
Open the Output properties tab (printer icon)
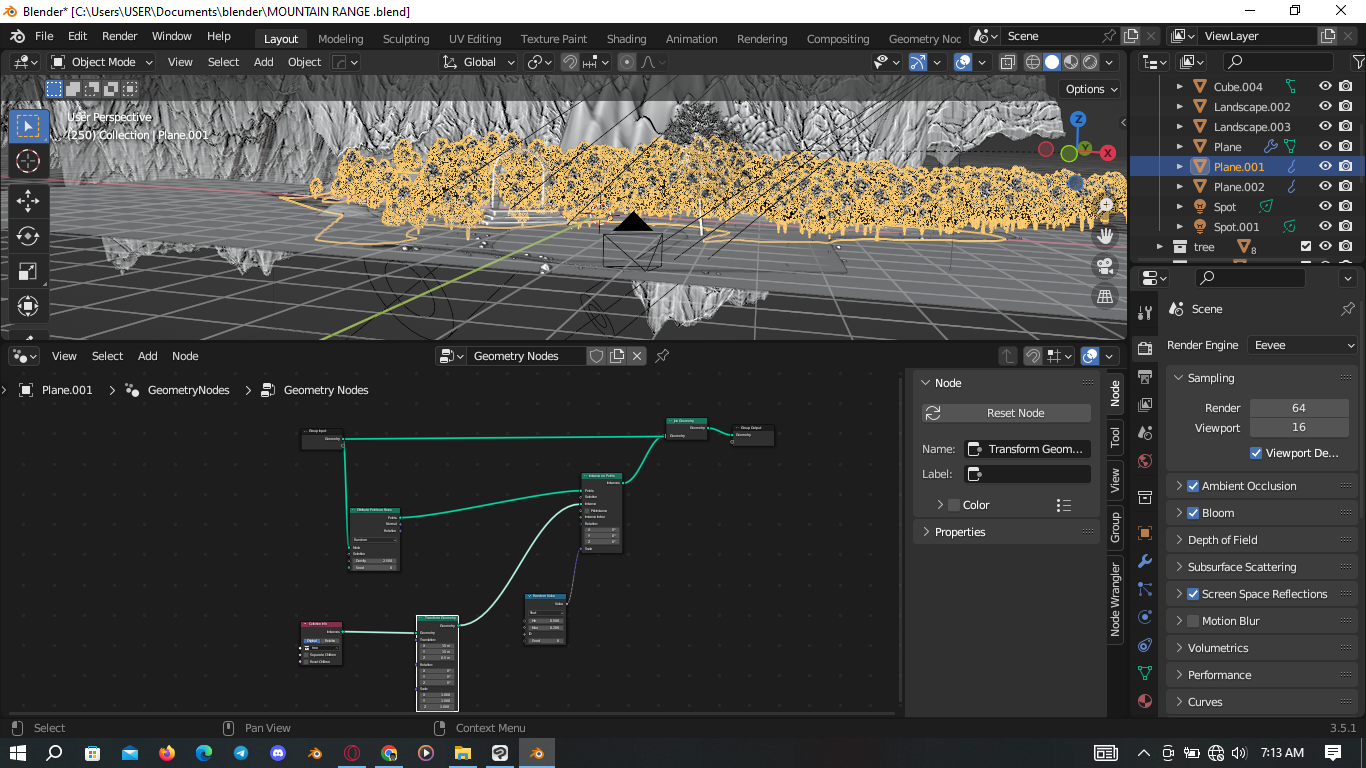pos(1145,376)
